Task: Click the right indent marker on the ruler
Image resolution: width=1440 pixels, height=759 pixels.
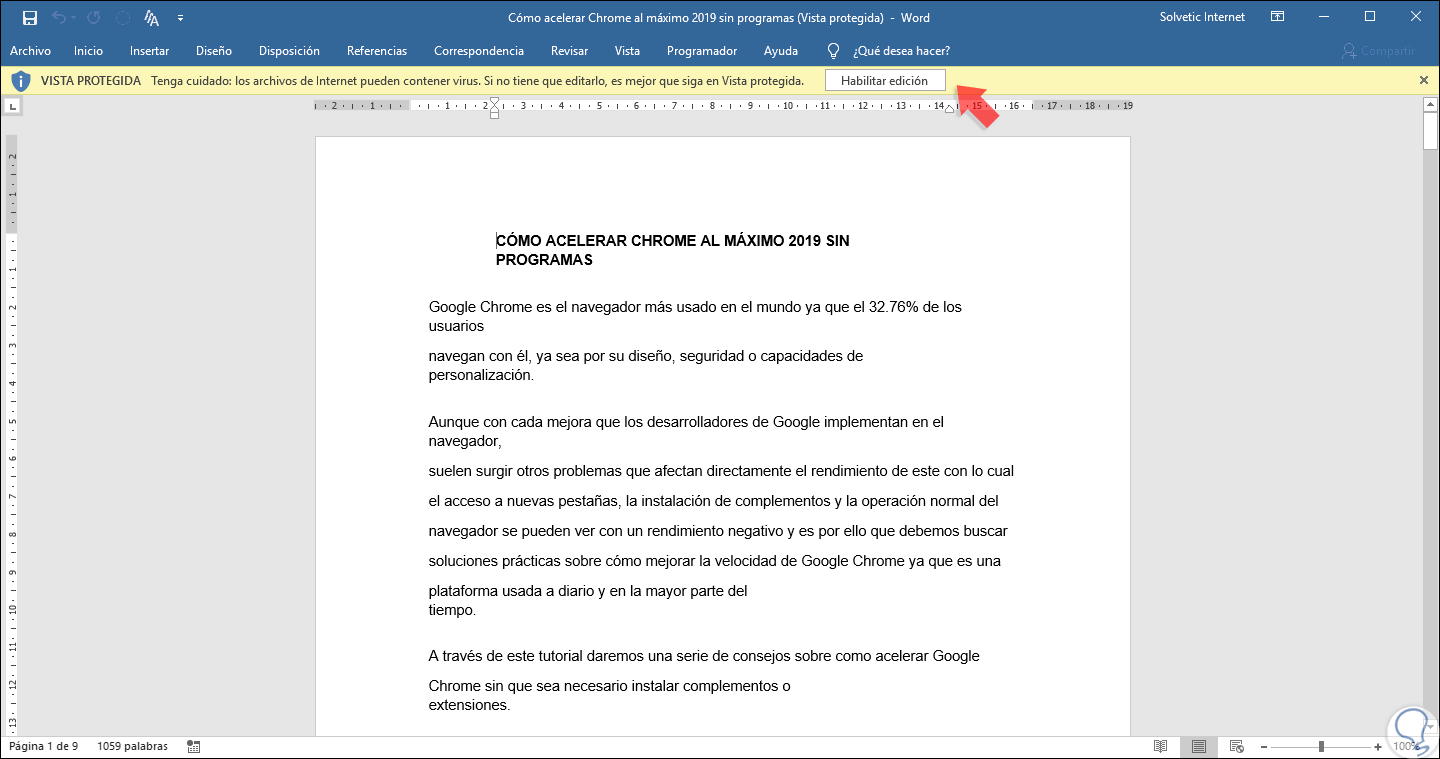Action: pos(950,108)
